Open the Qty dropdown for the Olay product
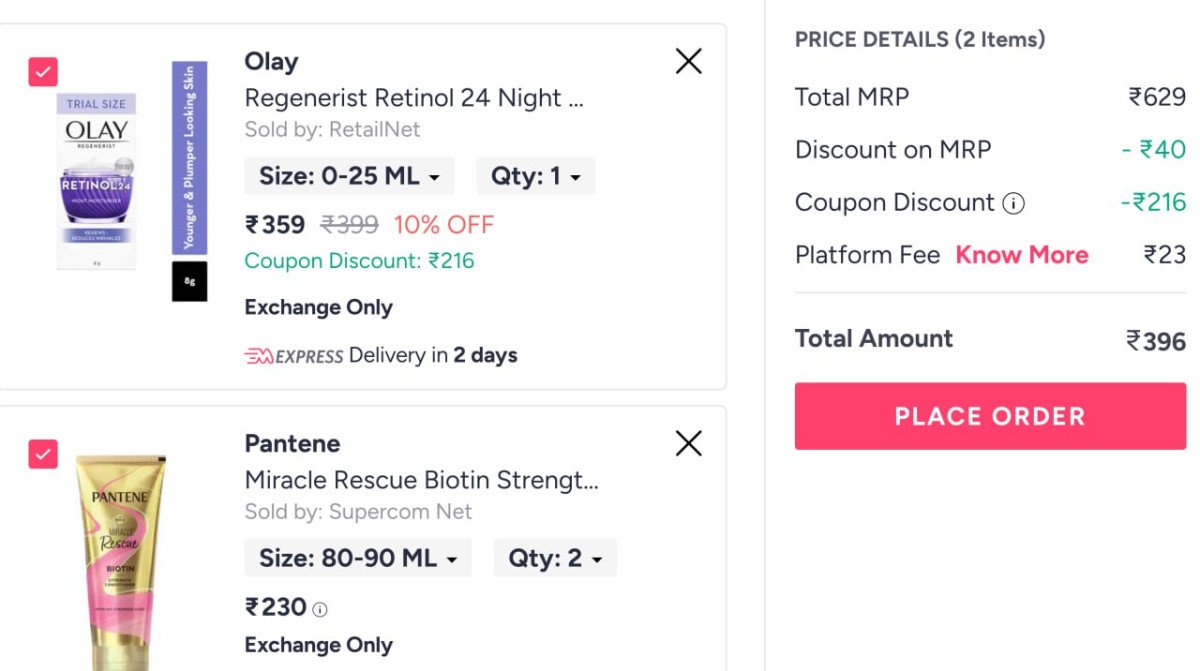The image size is (1200, 671). pos(535,175)
